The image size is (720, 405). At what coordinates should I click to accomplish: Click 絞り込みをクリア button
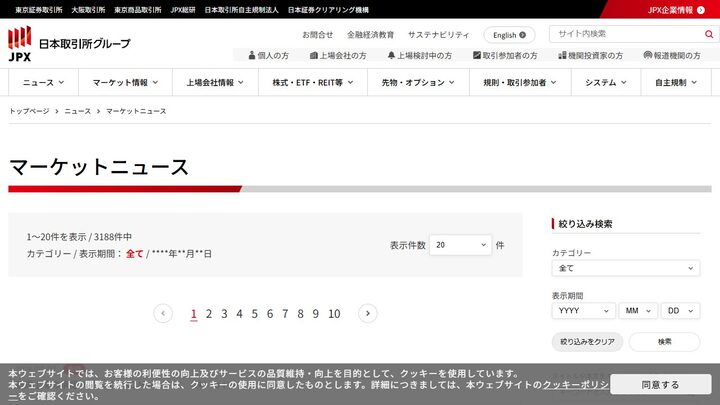pos(587,342)
